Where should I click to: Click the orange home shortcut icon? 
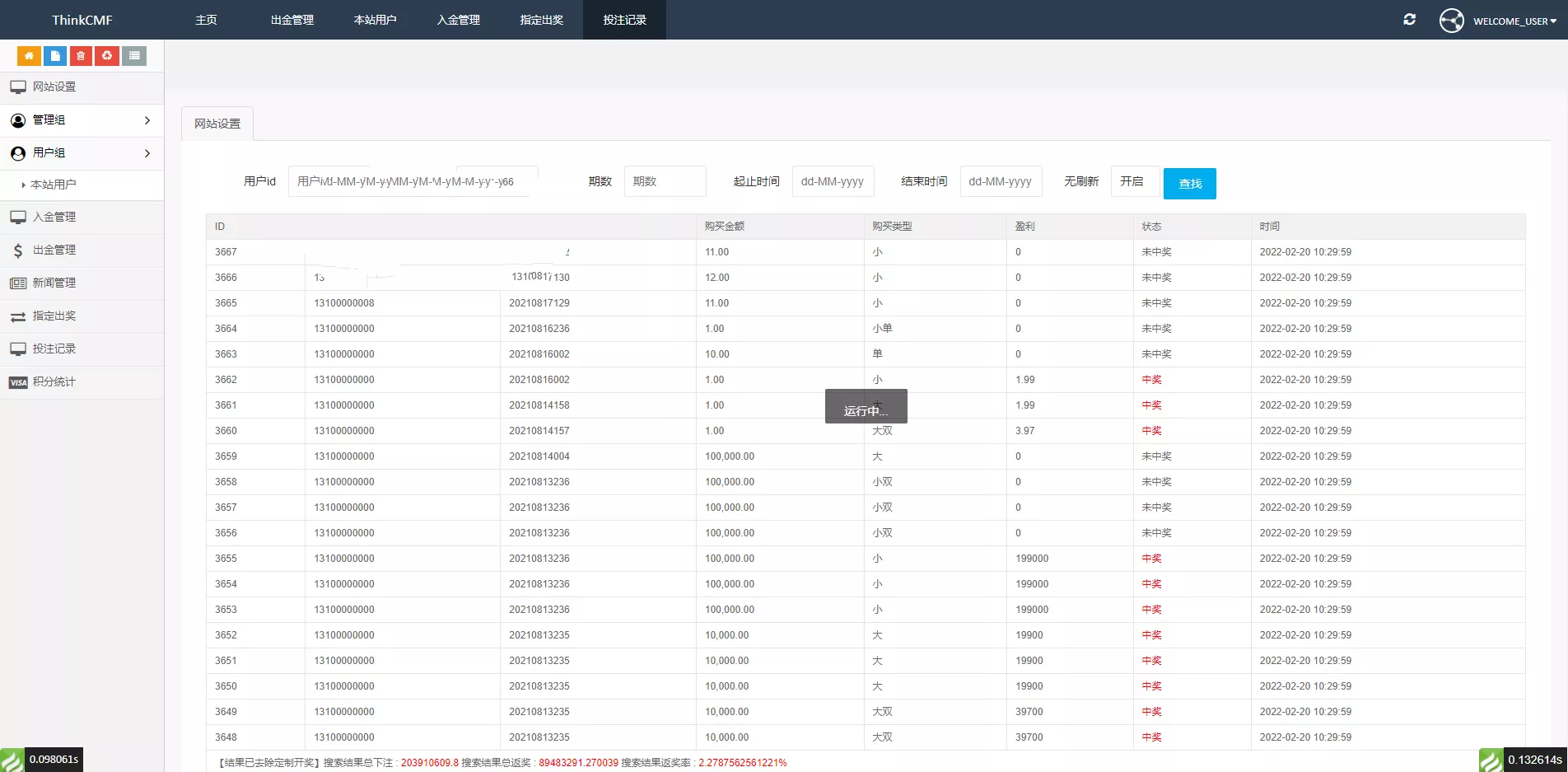(x=29, y=55)
